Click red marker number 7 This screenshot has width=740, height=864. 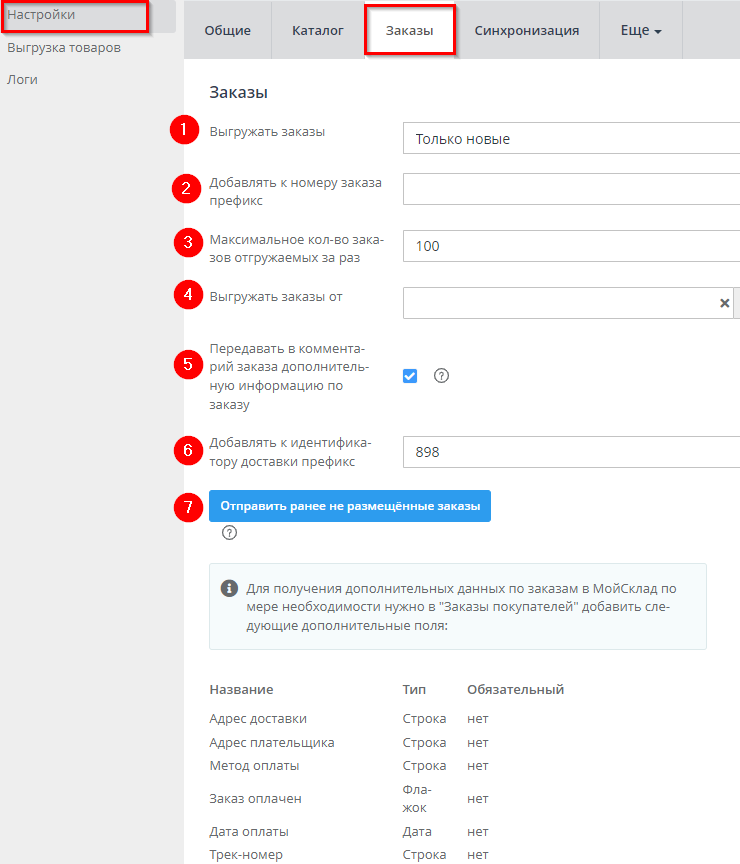tap(184, 507)
